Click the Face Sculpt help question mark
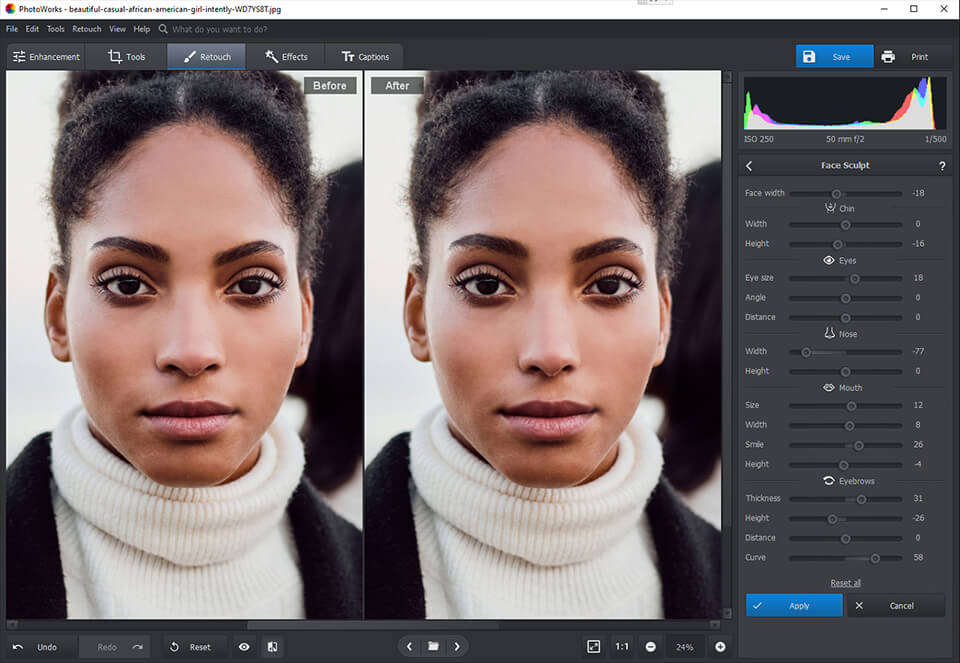The image size is (960, 663). pyautogui.click(x=942, y=166)
